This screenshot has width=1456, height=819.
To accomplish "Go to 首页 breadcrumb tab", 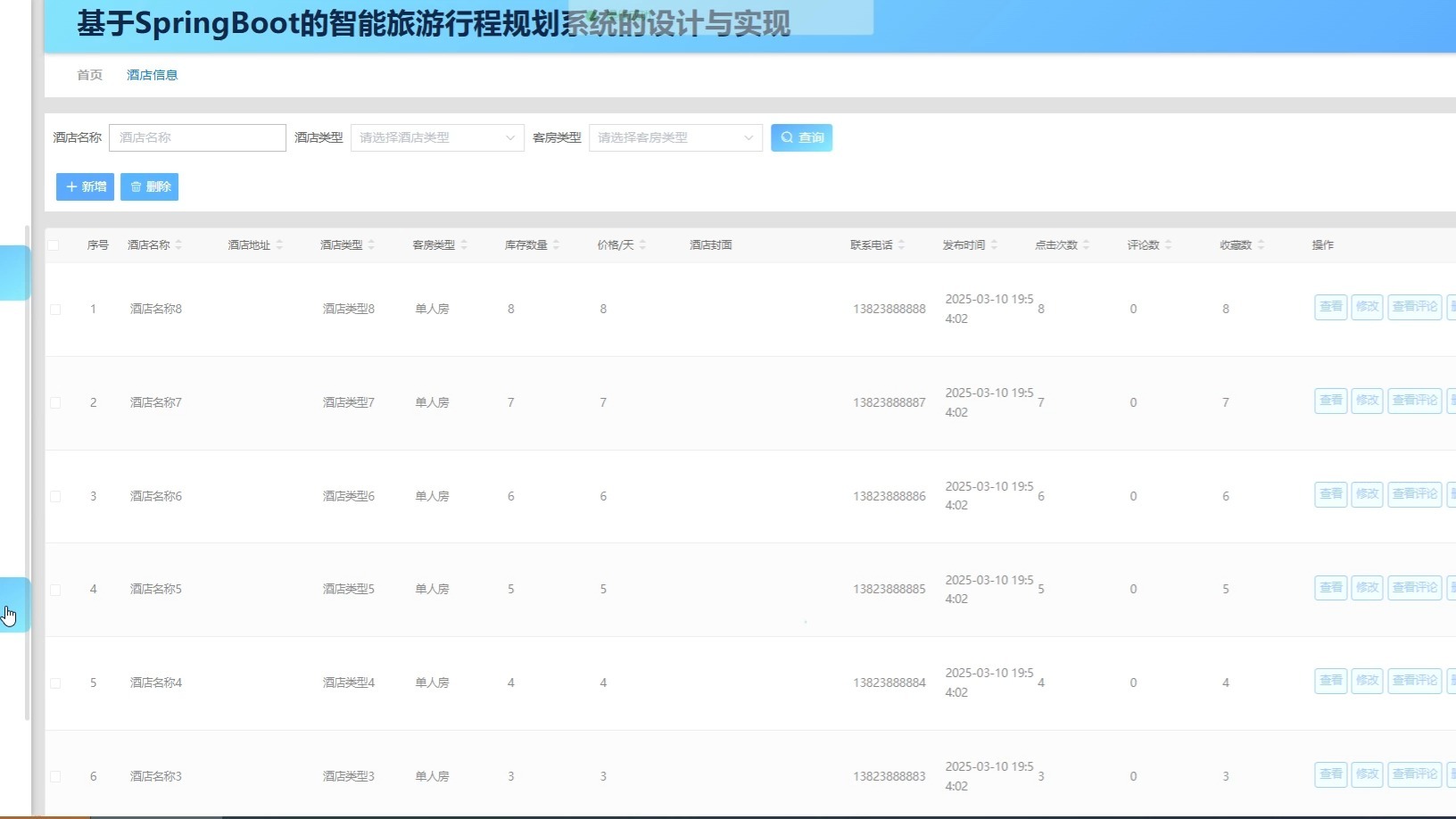I will (89, 75).
